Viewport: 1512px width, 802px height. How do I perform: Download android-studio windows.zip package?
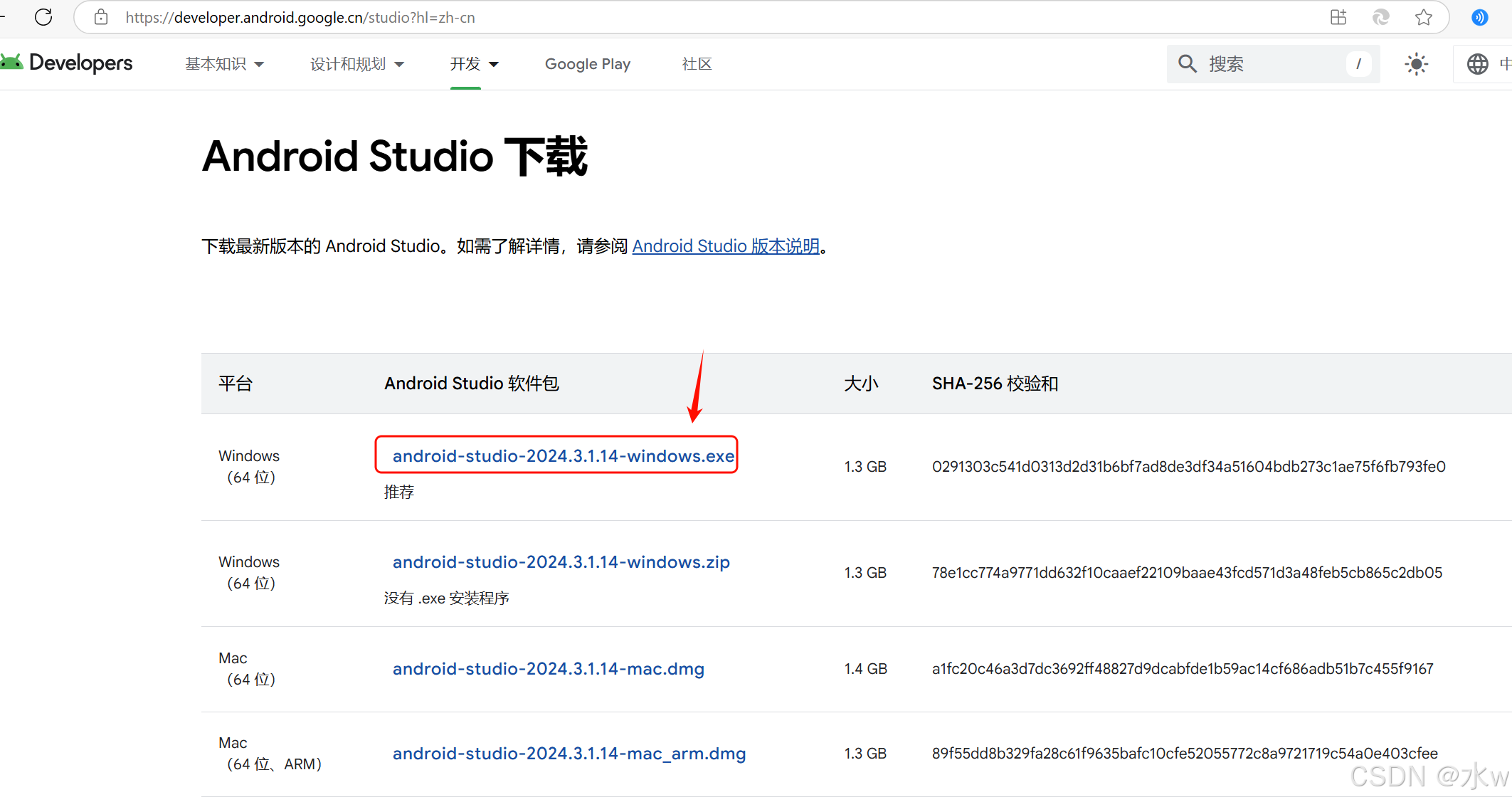(x=561, y=562)
